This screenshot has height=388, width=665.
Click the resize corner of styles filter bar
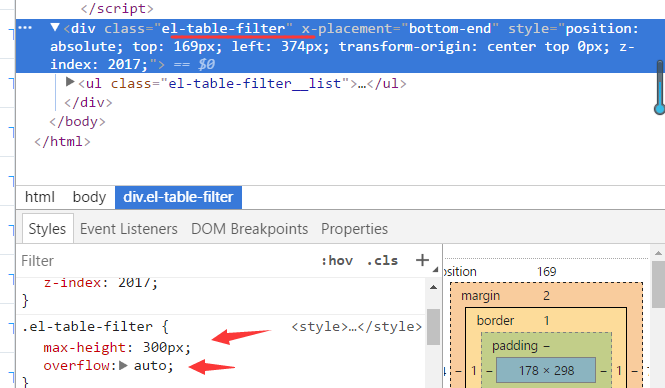pyautogui.click(x=436, y=270)
